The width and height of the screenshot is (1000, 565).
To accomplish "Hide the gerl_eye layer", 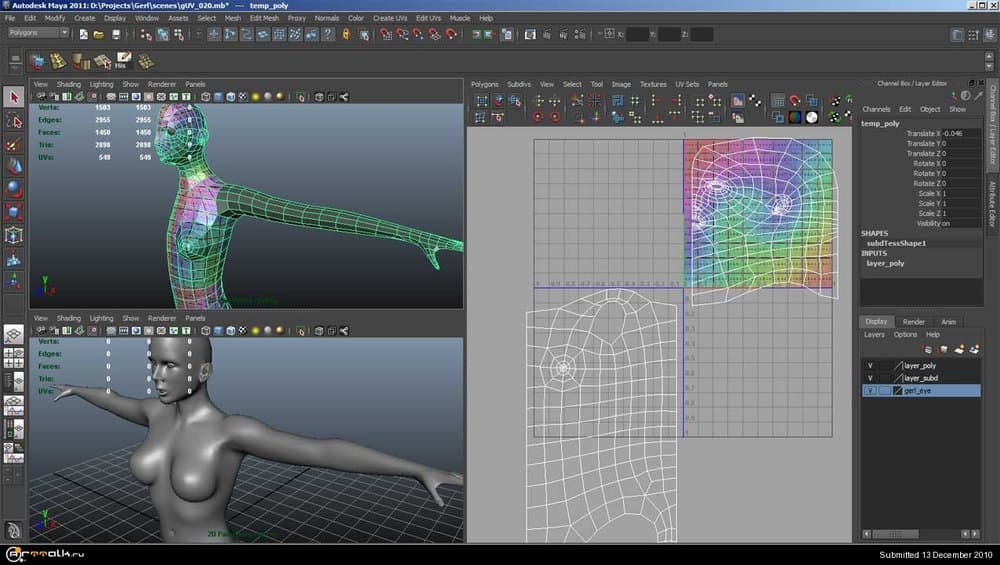I will pos(870,391).
